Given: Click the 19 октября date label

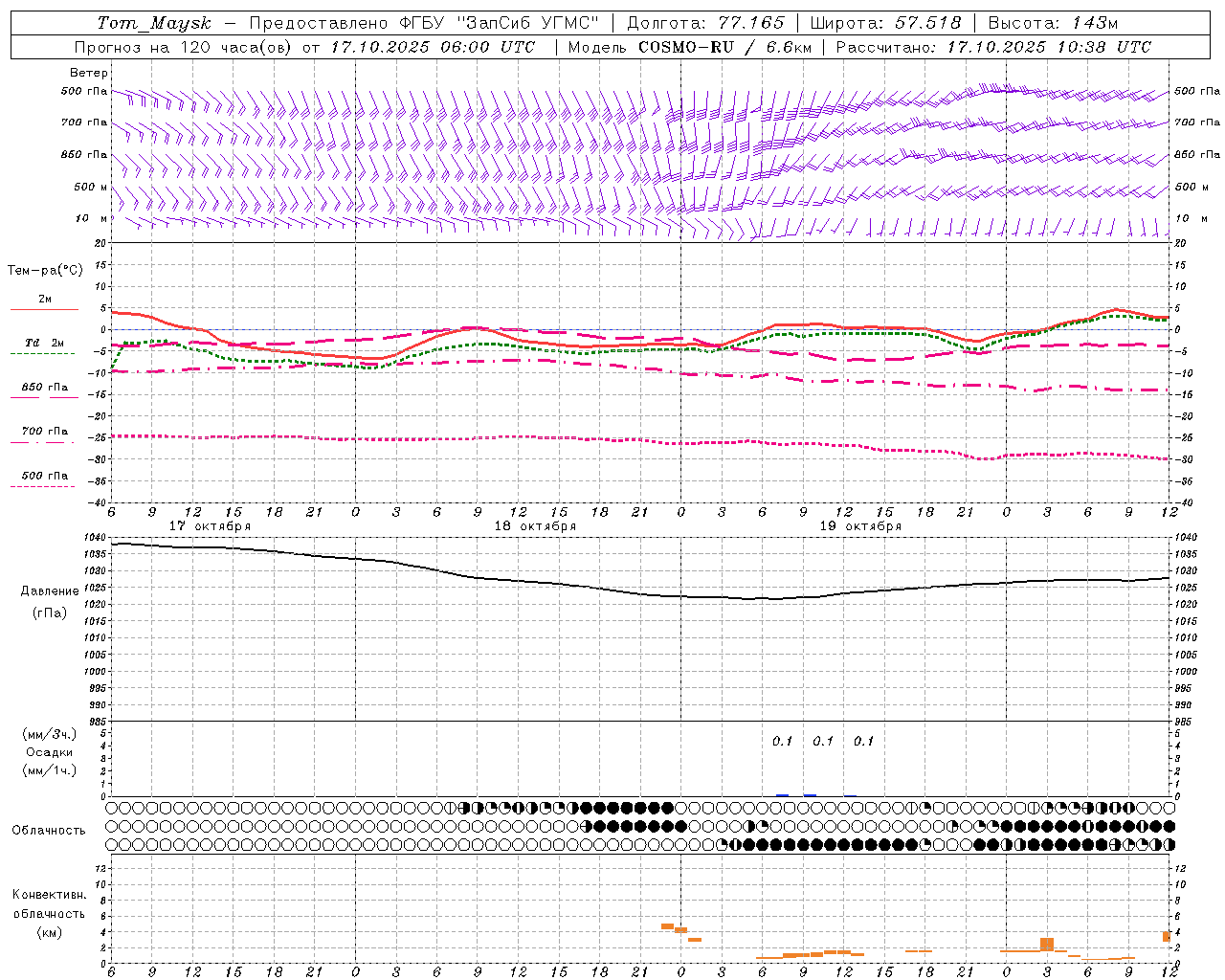Looking at the screenshot, I should coord(860,526).
